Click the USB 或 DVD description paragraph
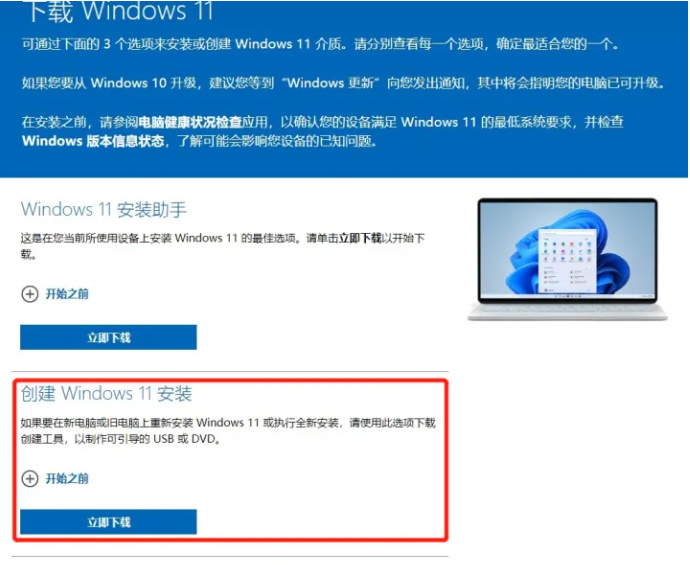Viewport: 690px width, 565px height. pos(228,431)
